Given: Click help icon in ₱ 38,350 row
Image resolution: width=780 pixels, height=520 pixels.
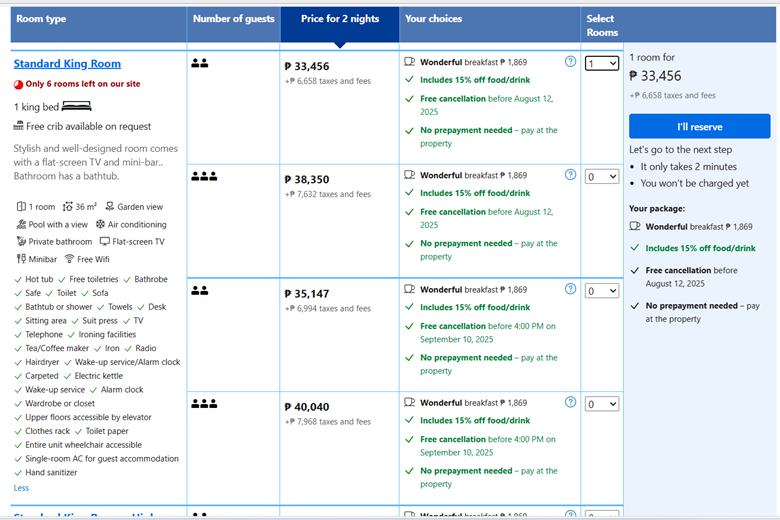Looking at the screenshot, I should pos(570,175).
